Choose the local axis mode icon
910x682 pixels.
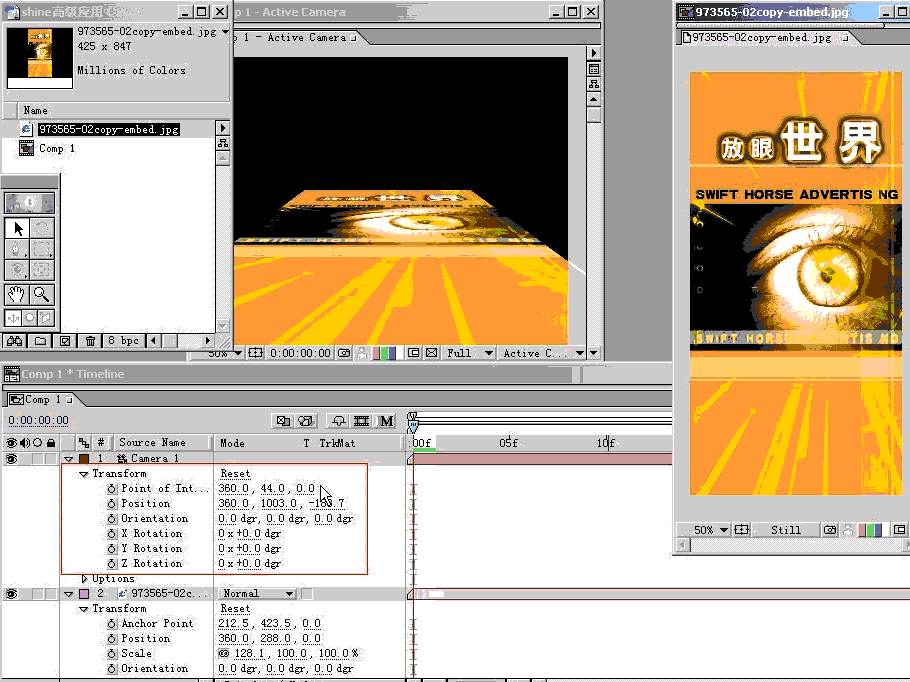tap(13, 317)
